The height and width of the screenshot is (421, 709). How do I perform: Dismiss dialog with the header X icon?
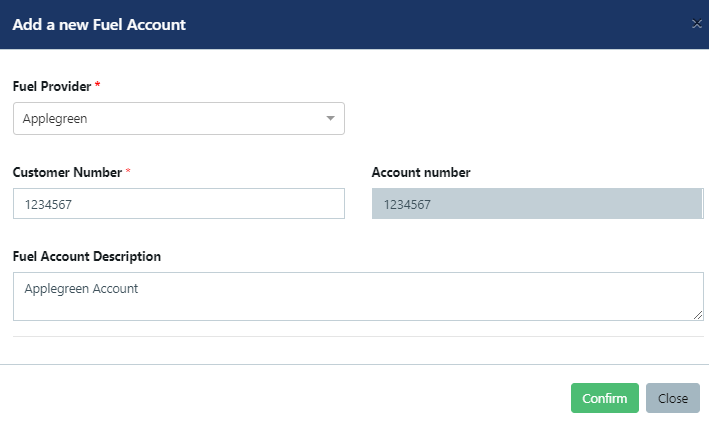[696, 24]
